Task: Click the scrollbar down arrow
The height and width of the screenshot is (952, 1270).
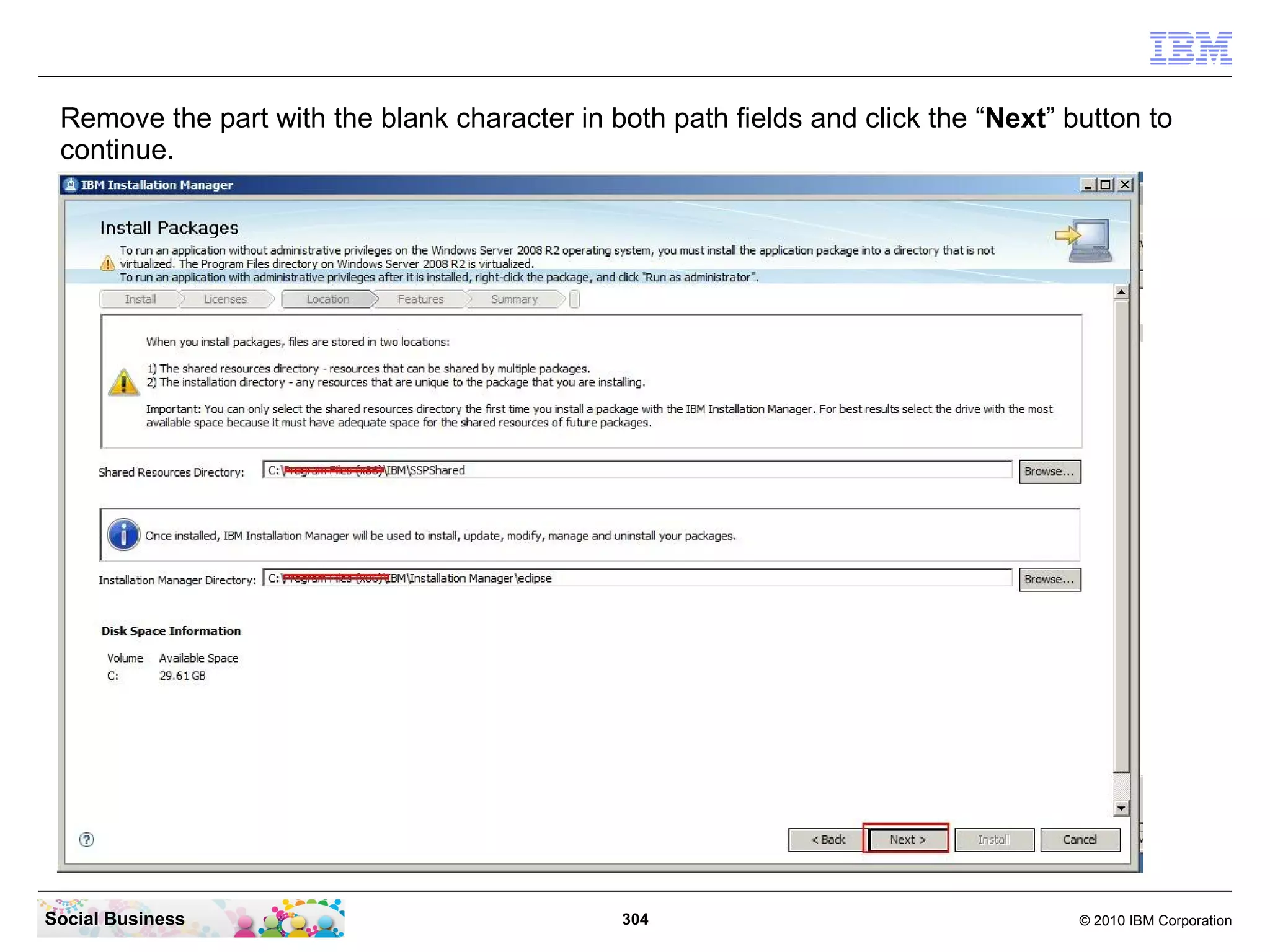Action: 1121,808
